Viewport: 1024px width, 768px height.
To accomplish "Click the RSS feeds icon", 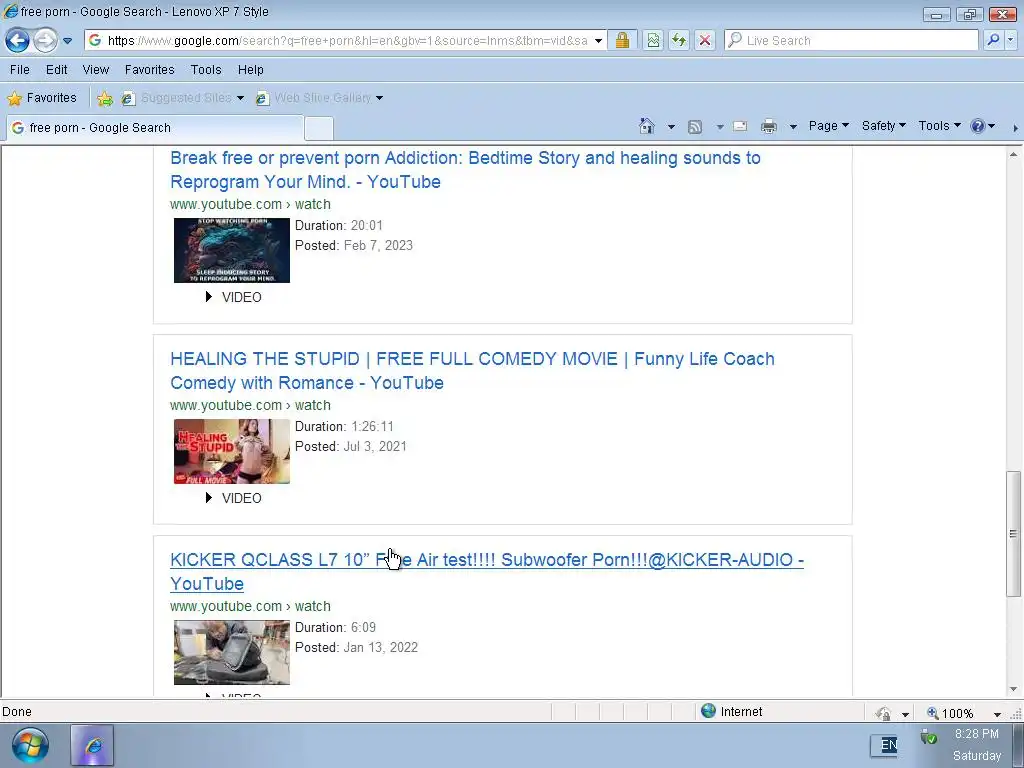I will pos(695,127).
